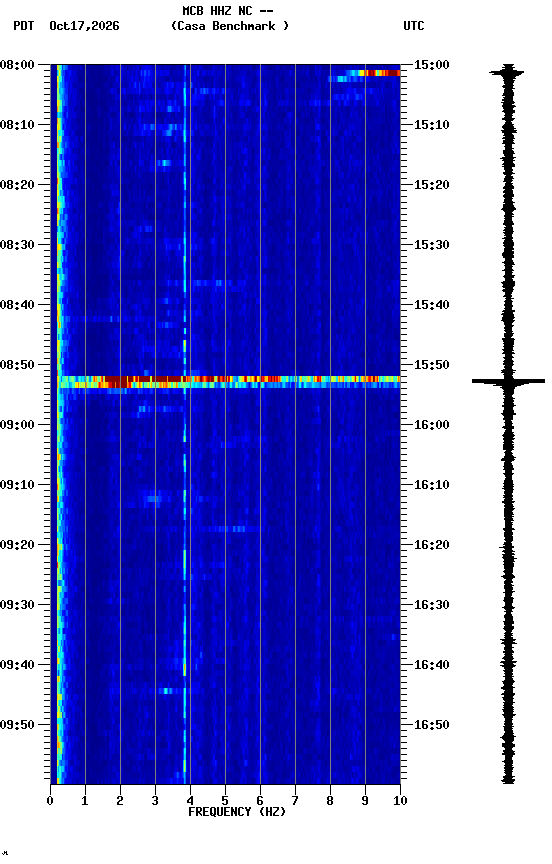Click the 10 Hz frequency tick label
Viewport: 552px width, 864px height.
pos(400,801)
